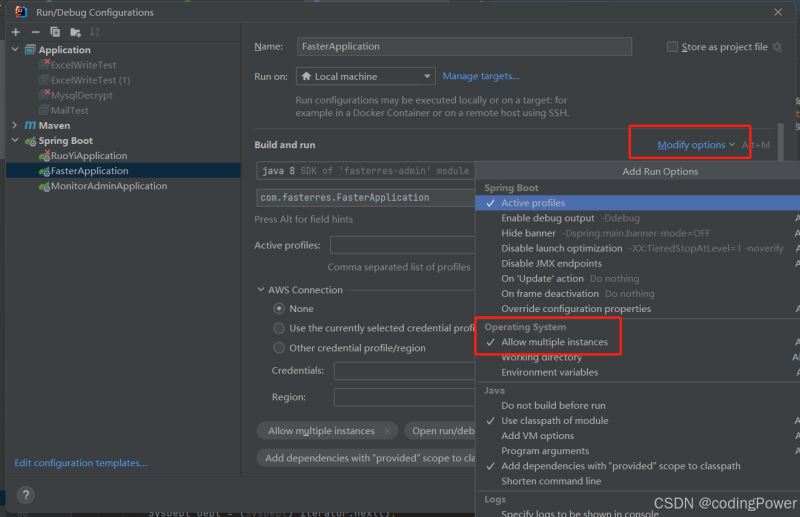
Task: Open Edit configuration templates link
Action: tap(81, 463)
